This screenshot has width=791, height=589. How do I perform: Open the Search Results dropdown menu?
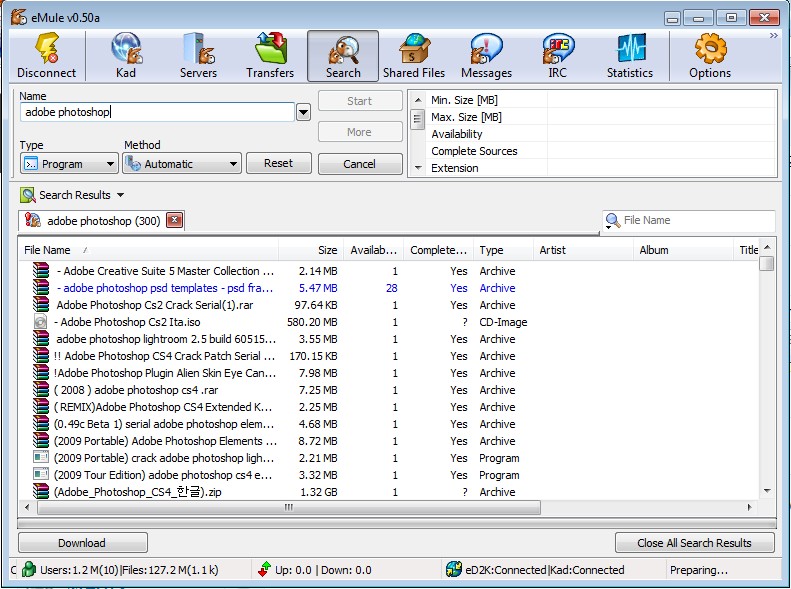click(121, 195)
